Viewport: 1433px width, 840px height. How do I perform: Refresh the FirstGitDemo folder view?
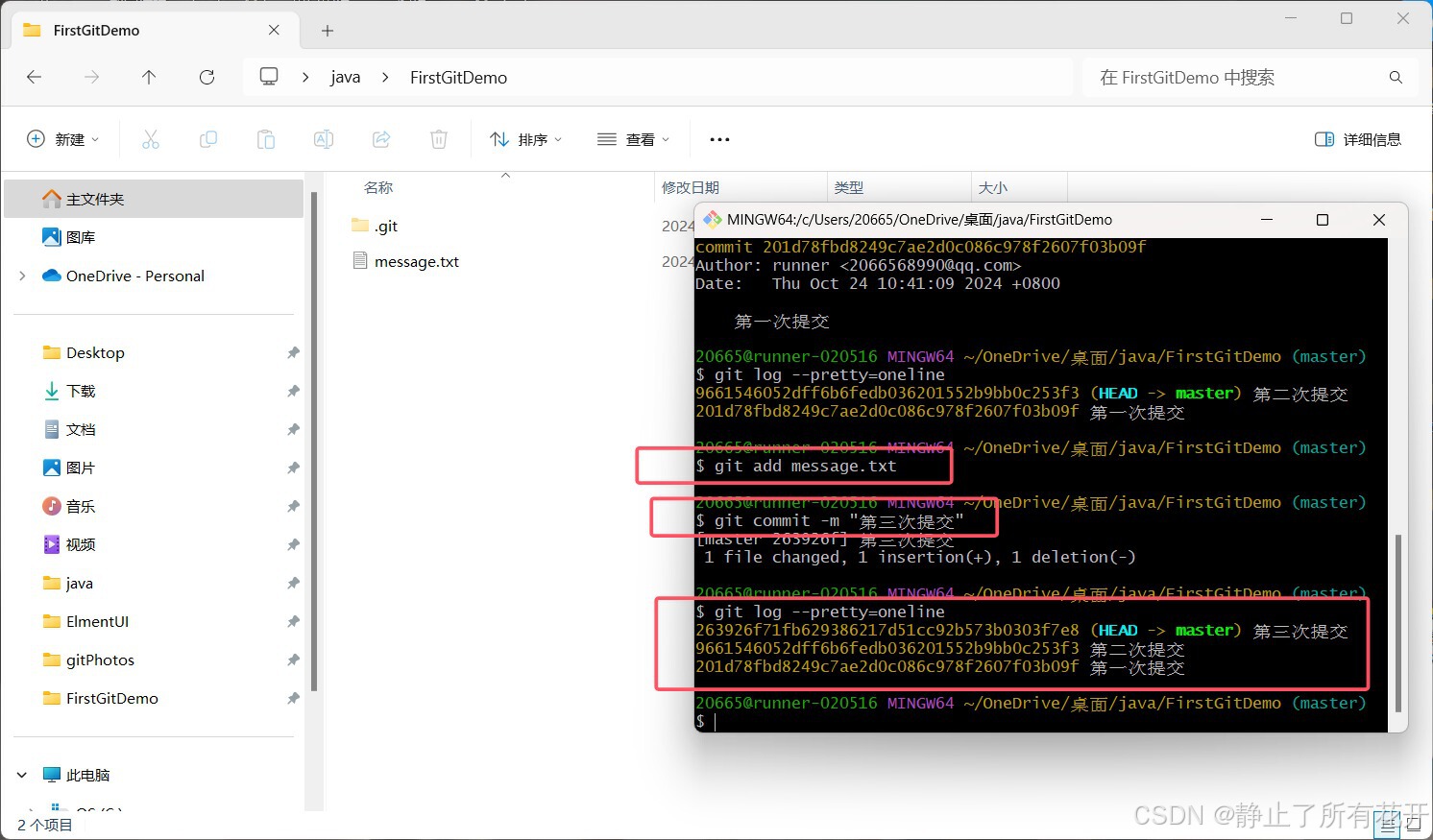point(206,77)
